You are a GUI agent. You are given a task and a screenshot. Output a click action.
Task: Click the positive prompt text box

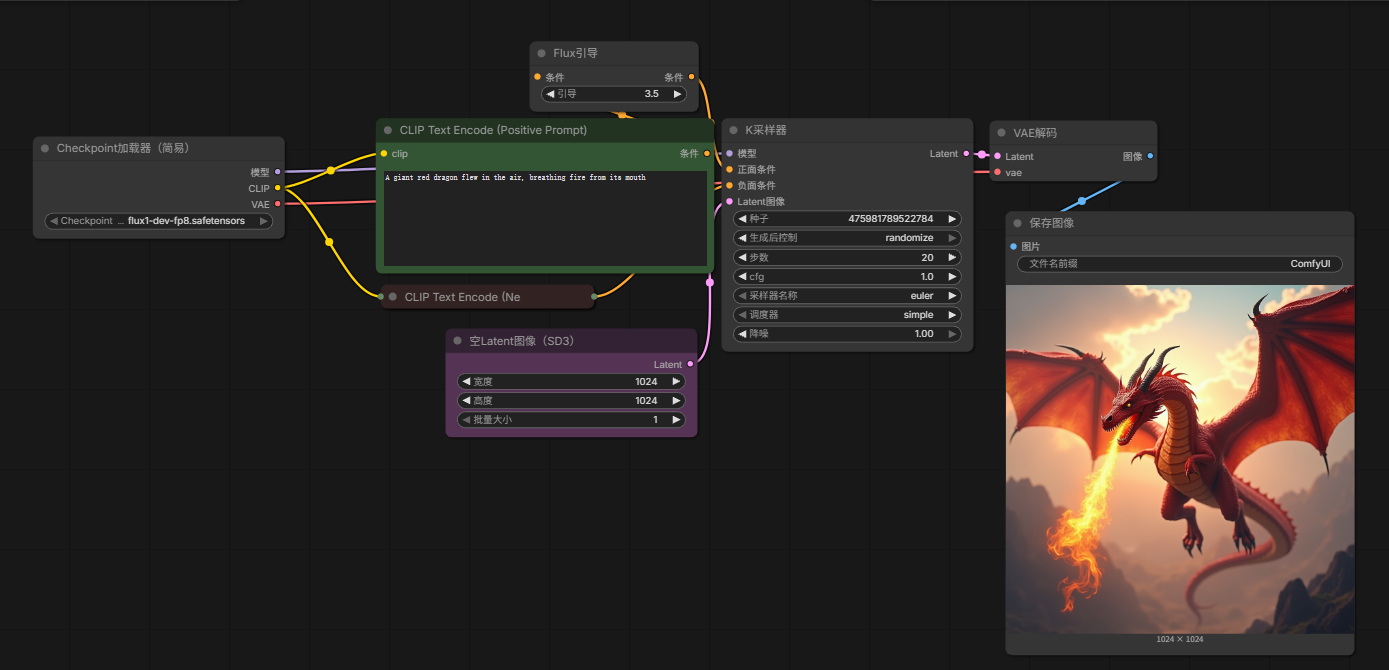pyautogui.click(x=545, y=218)
